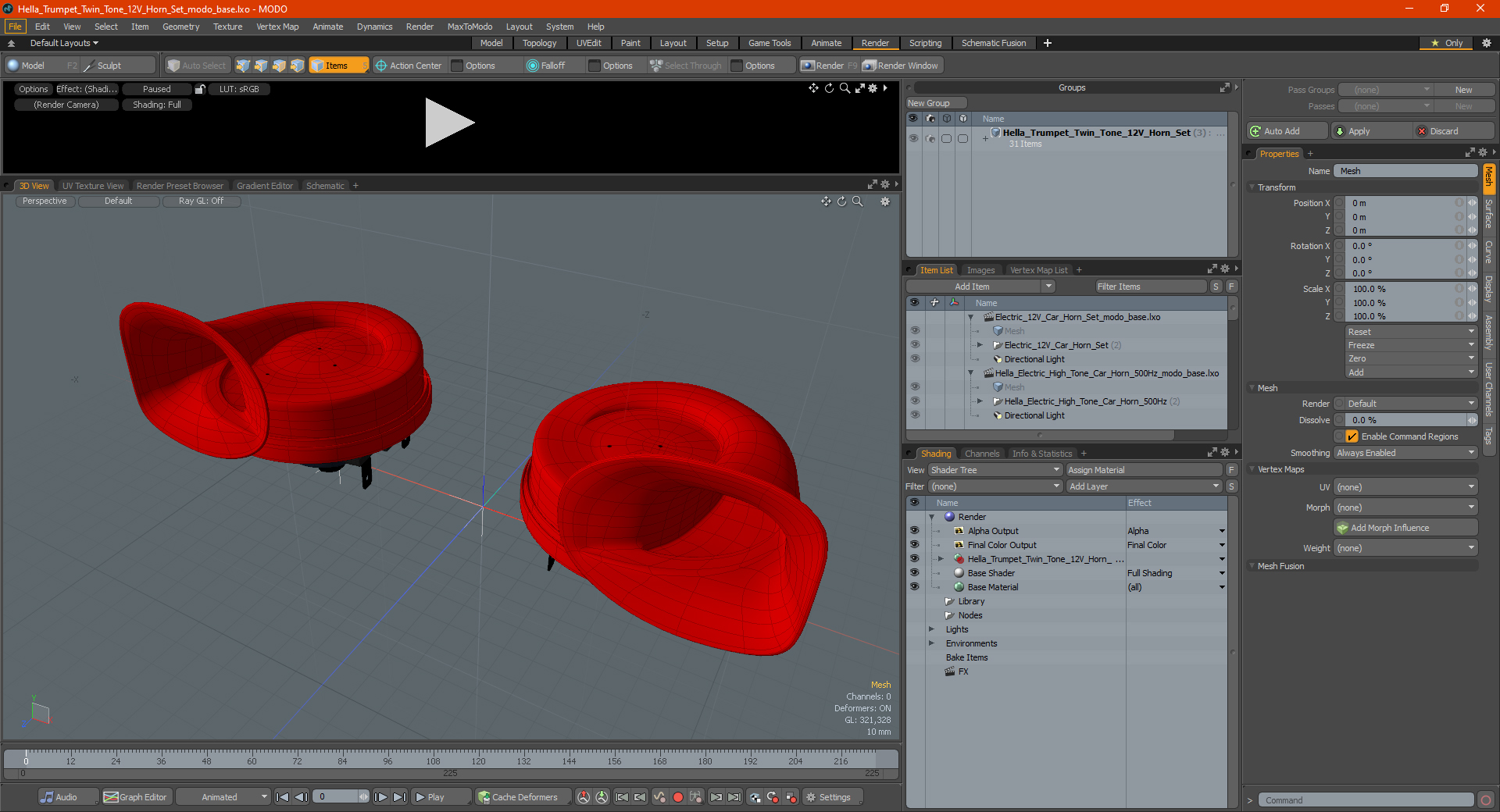Toggle the preview lock icon

point(200,89)
